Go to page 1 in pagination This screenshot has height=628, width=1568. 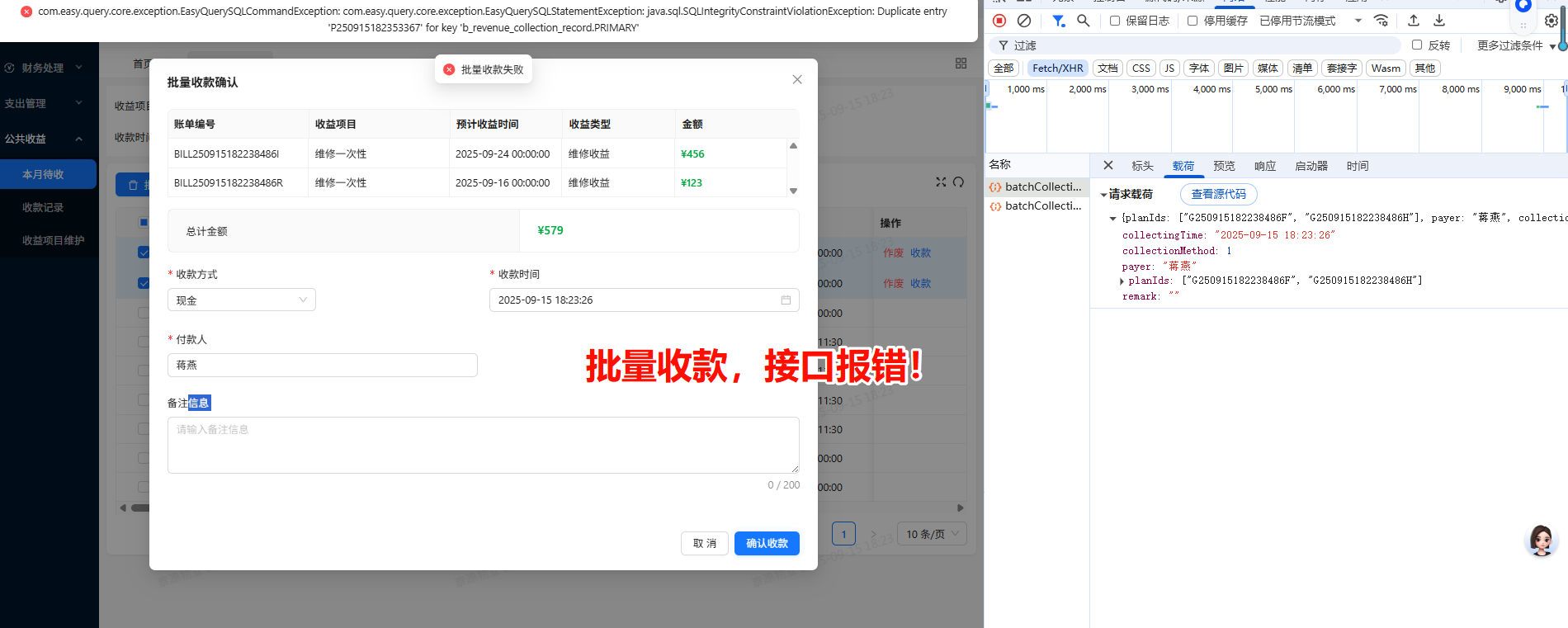843,534
